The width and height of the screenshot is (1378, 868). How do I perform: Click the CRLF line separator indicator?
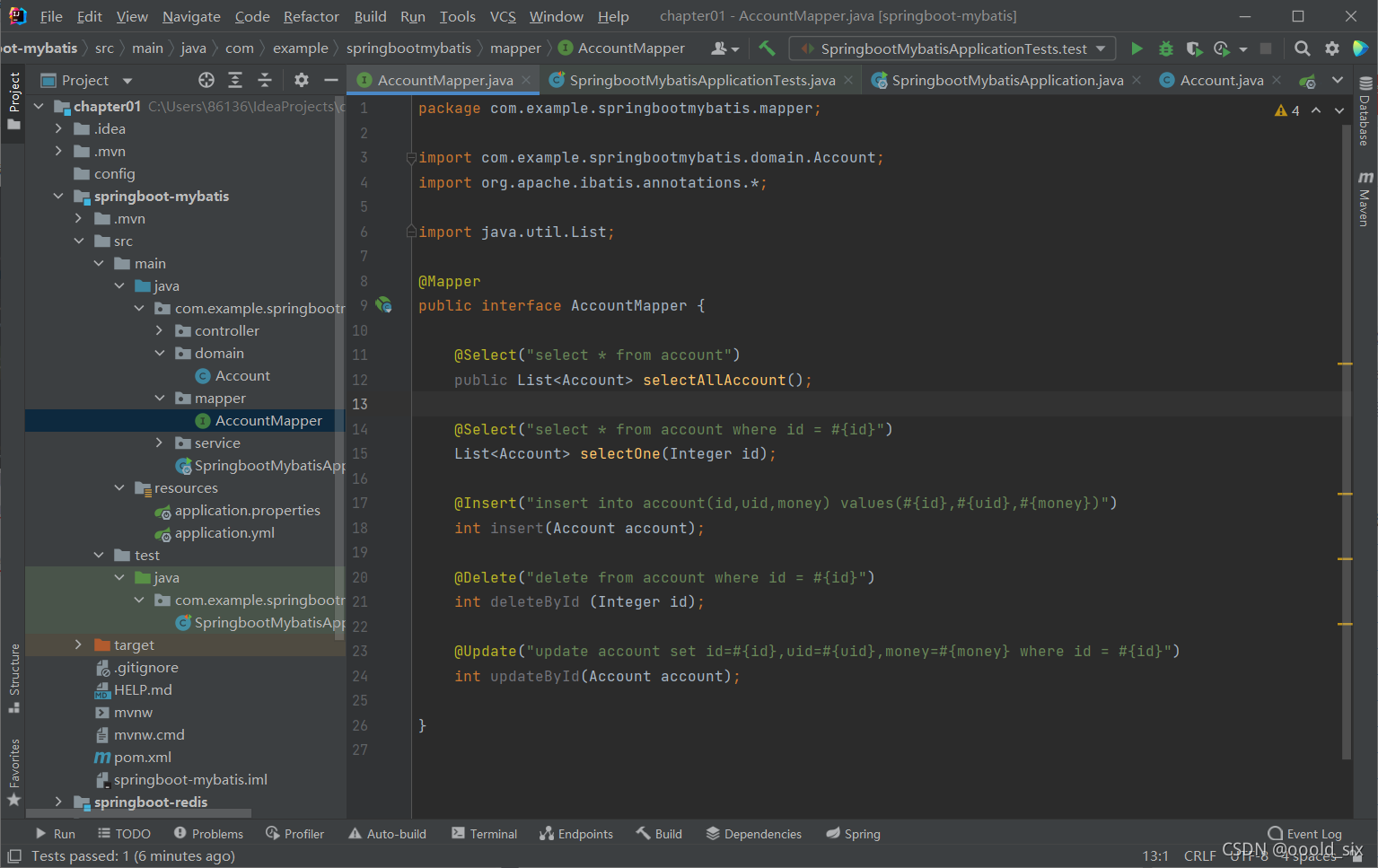pos(1199,856)
